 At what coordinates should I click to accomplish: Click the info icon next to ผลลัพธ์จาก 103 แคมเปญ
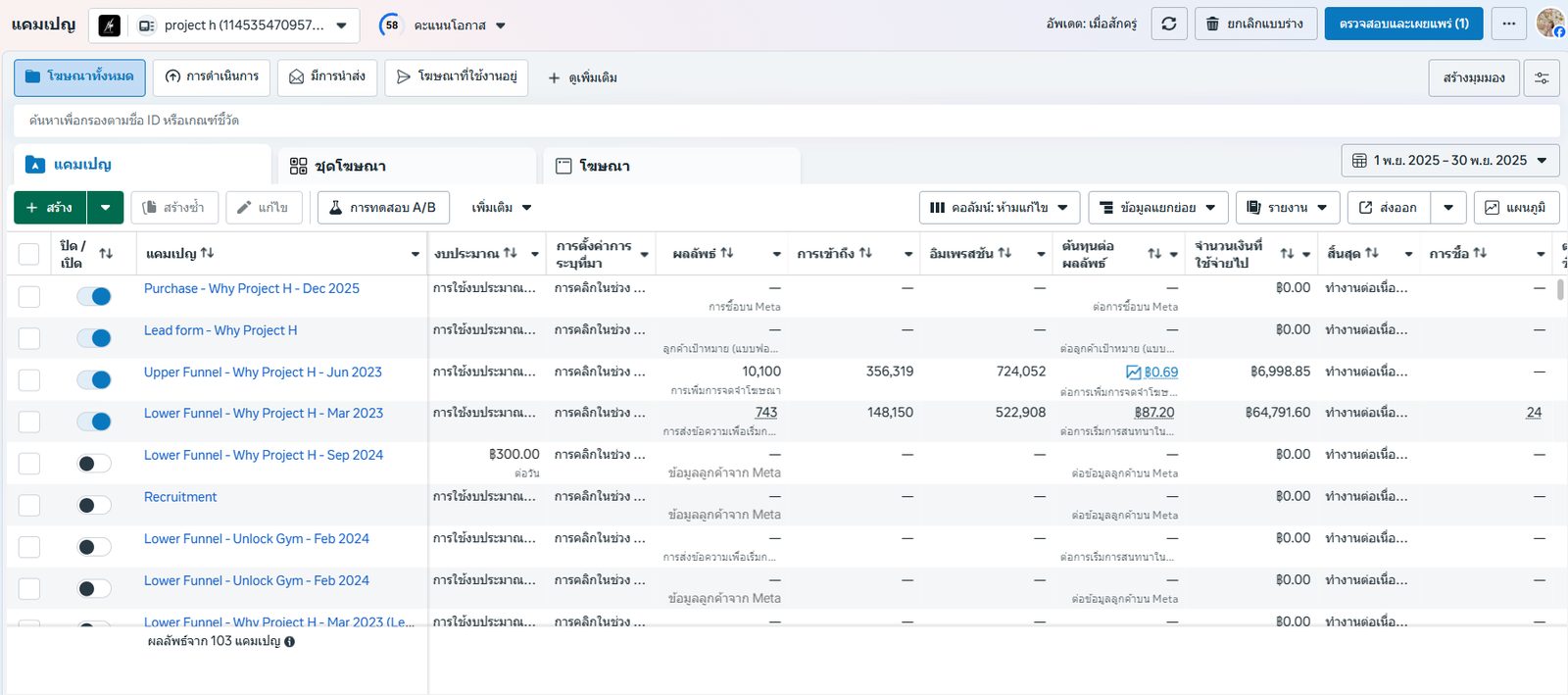click(289, 642)
